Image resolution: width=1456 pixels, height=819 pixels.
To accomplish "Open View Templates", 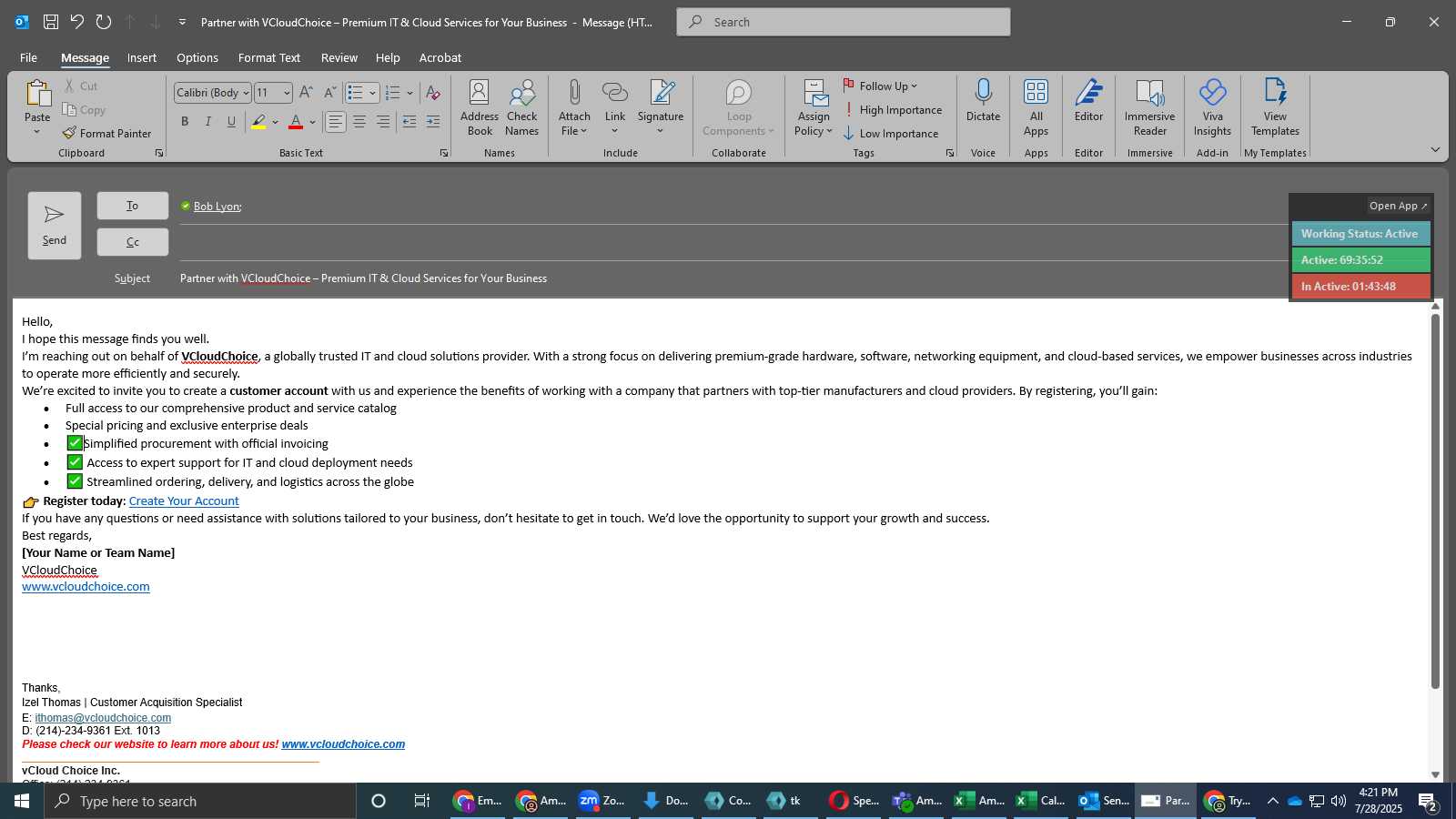I will pyautogui.click(x=1275, y=107).
